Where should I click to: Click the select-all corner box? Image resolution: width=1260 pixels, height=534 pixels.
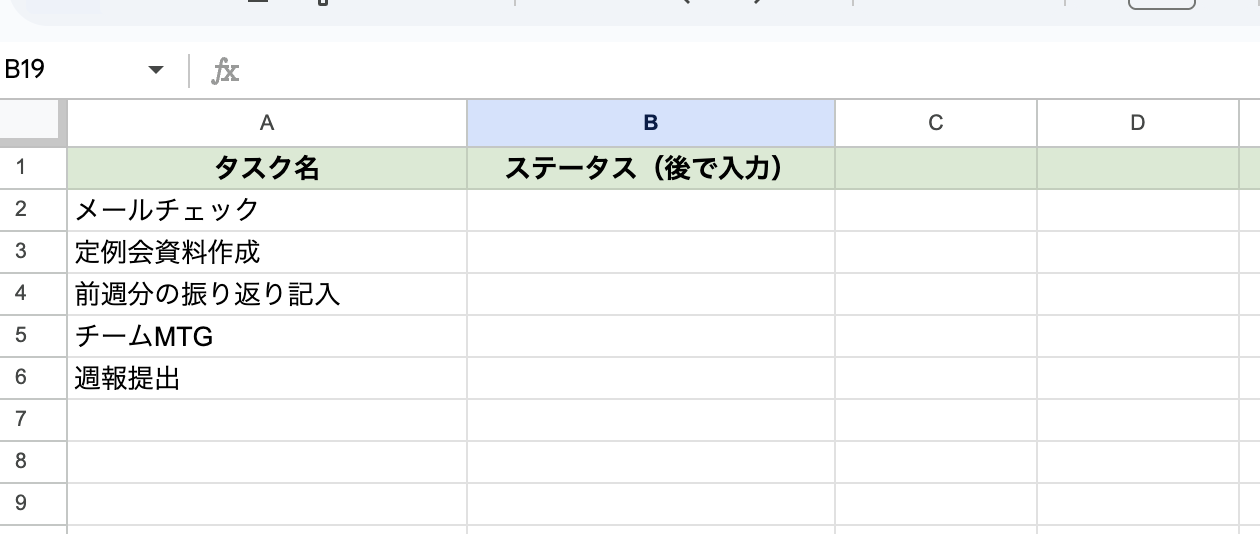[x=33, y=123]
